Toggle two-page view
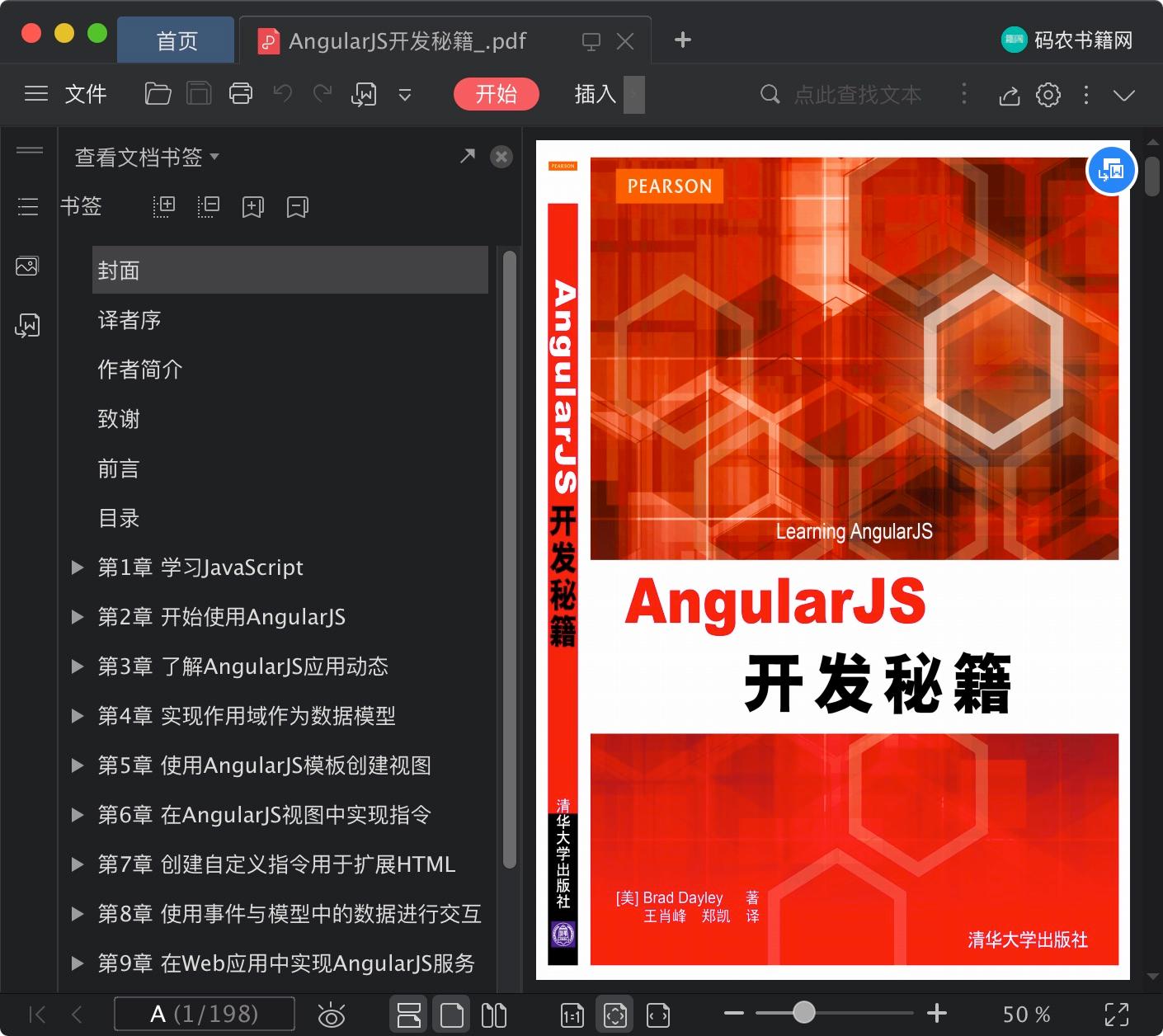The width and height of the screenshot is (1163, 1036). (x=494, y=1015)
